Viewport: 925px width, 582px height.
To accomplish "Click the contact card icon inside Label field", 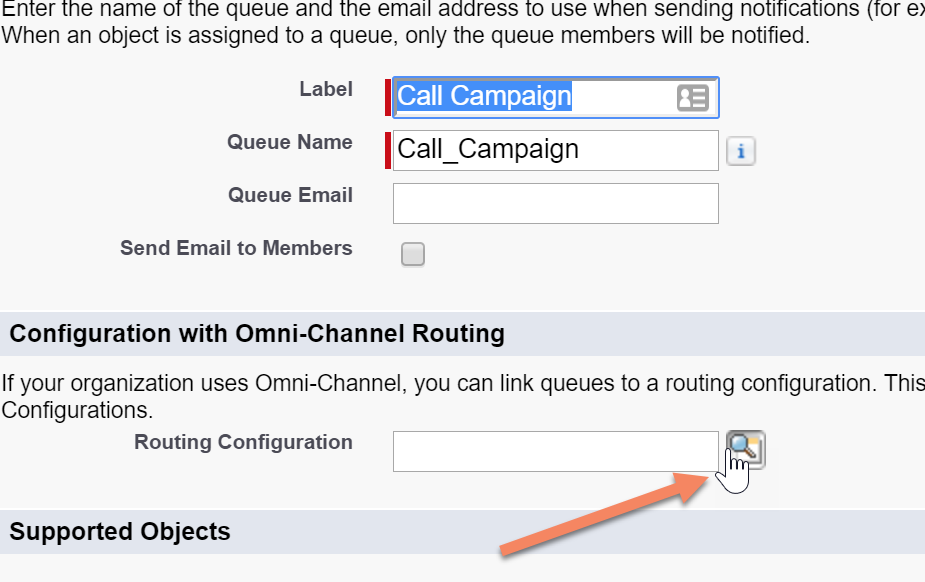I will pos(693,98).
